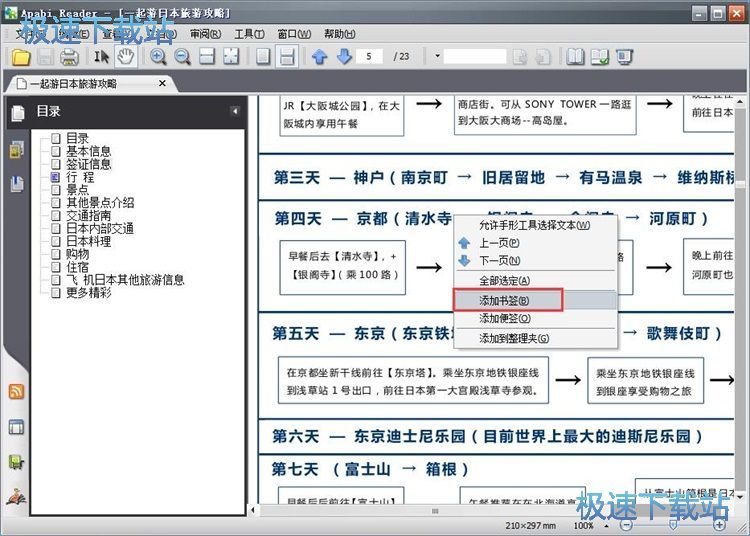
Task: Open 目录 entry in outline tree
Action: 77,138
